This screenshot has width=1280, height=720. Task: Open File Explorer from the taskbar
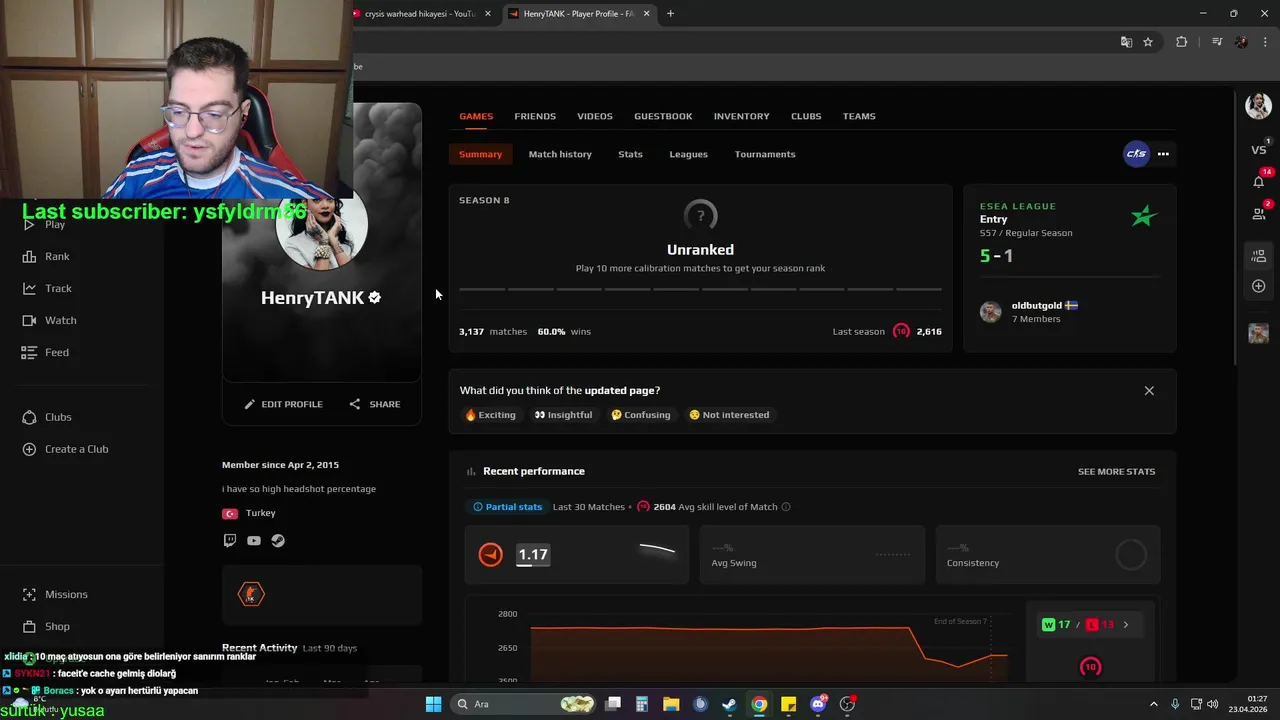click(671, 704)
